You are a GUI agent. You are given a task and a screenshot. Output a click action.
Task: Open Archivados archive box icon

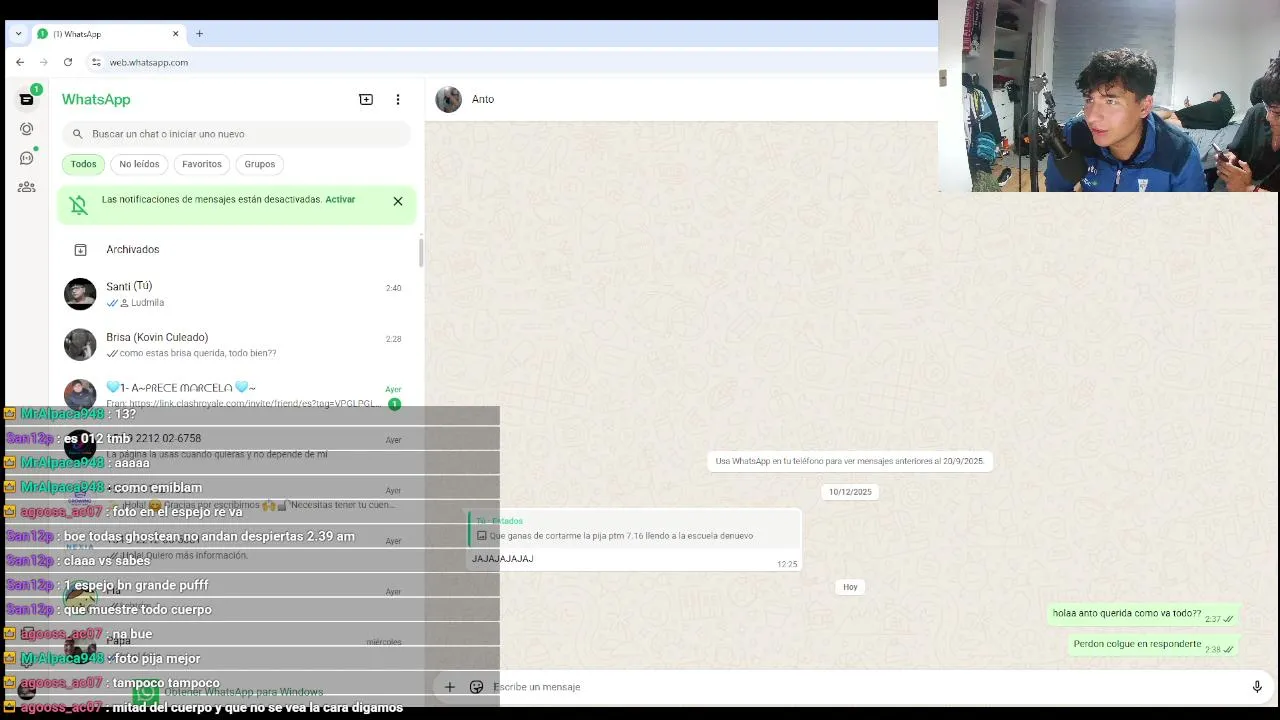coord(80,250)
